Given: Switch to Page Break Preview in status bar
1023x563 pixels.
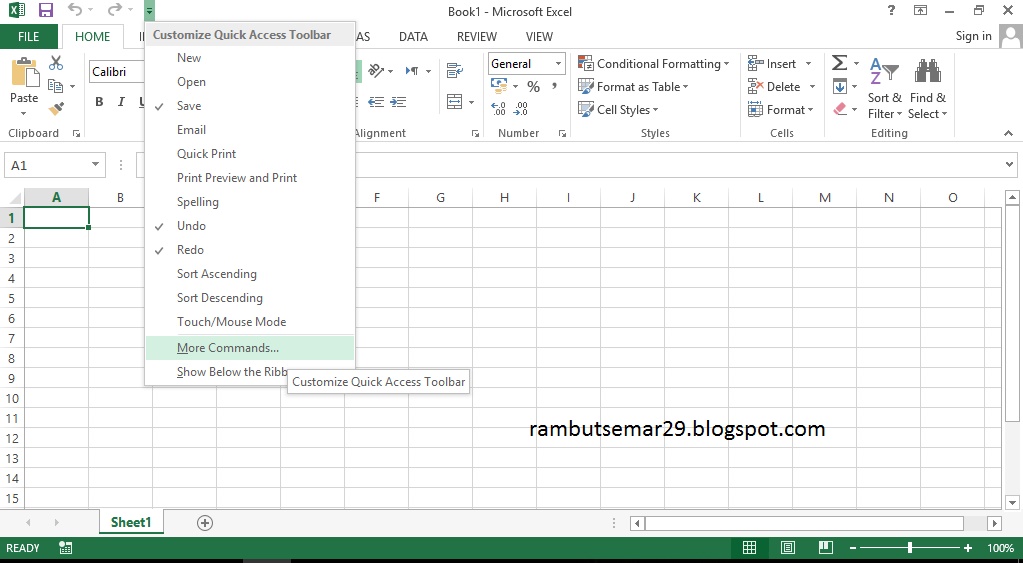Looking at the screenshot, I should pyautogui.click(x=826, y=548).
